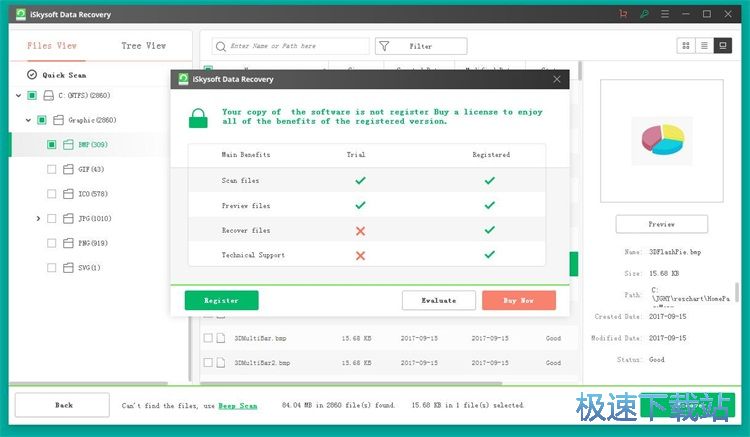Click iSkysoft logo in main title bar
The height and width of the screenshot is (437, 750).
tap(21, 14)
